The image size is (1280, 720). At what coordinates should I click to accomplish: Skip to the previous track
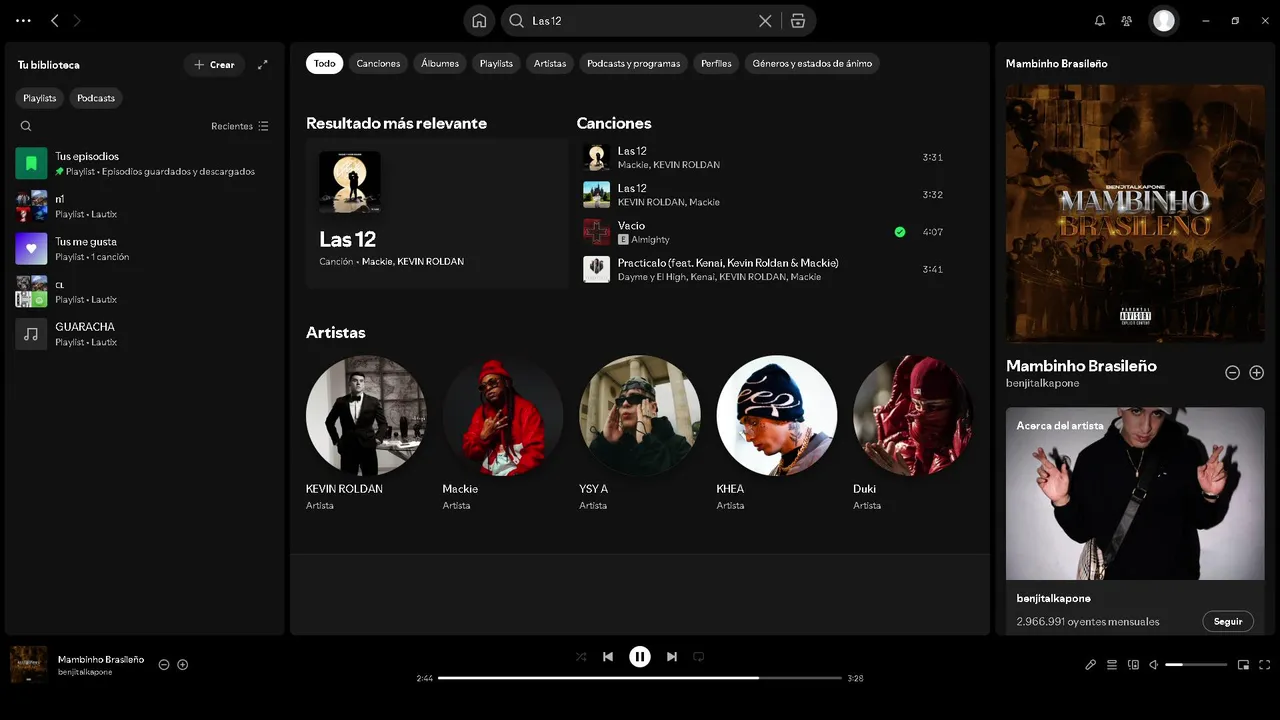(x=608, y=657)
